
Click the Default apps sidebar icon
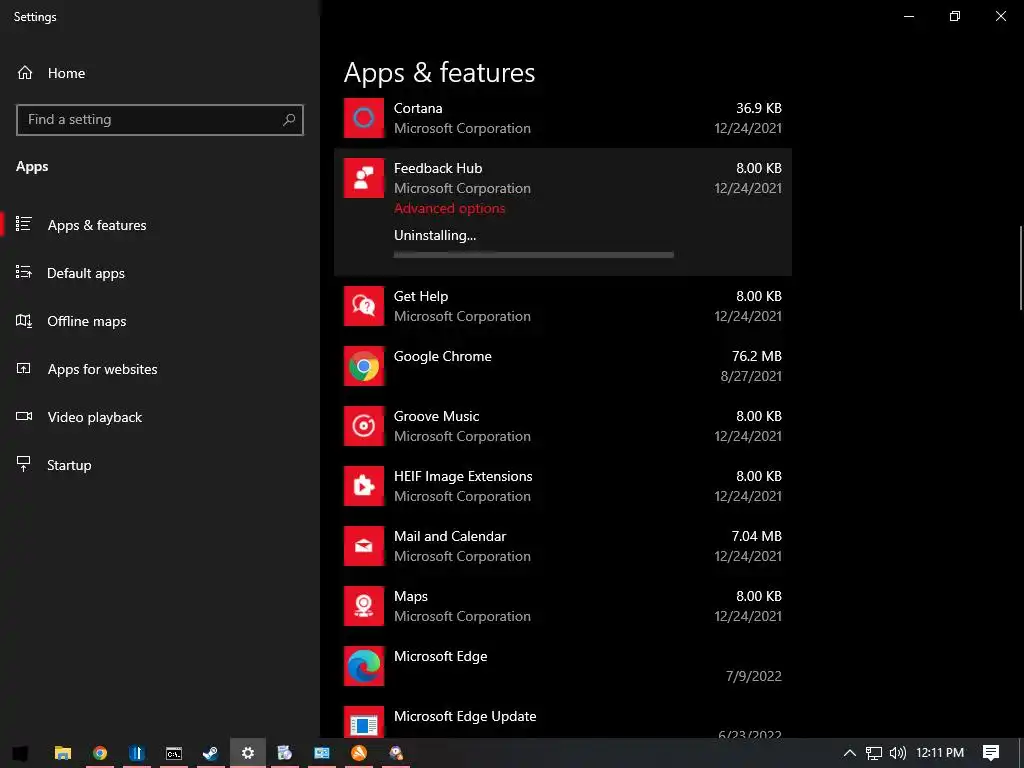tap(24, 272)
